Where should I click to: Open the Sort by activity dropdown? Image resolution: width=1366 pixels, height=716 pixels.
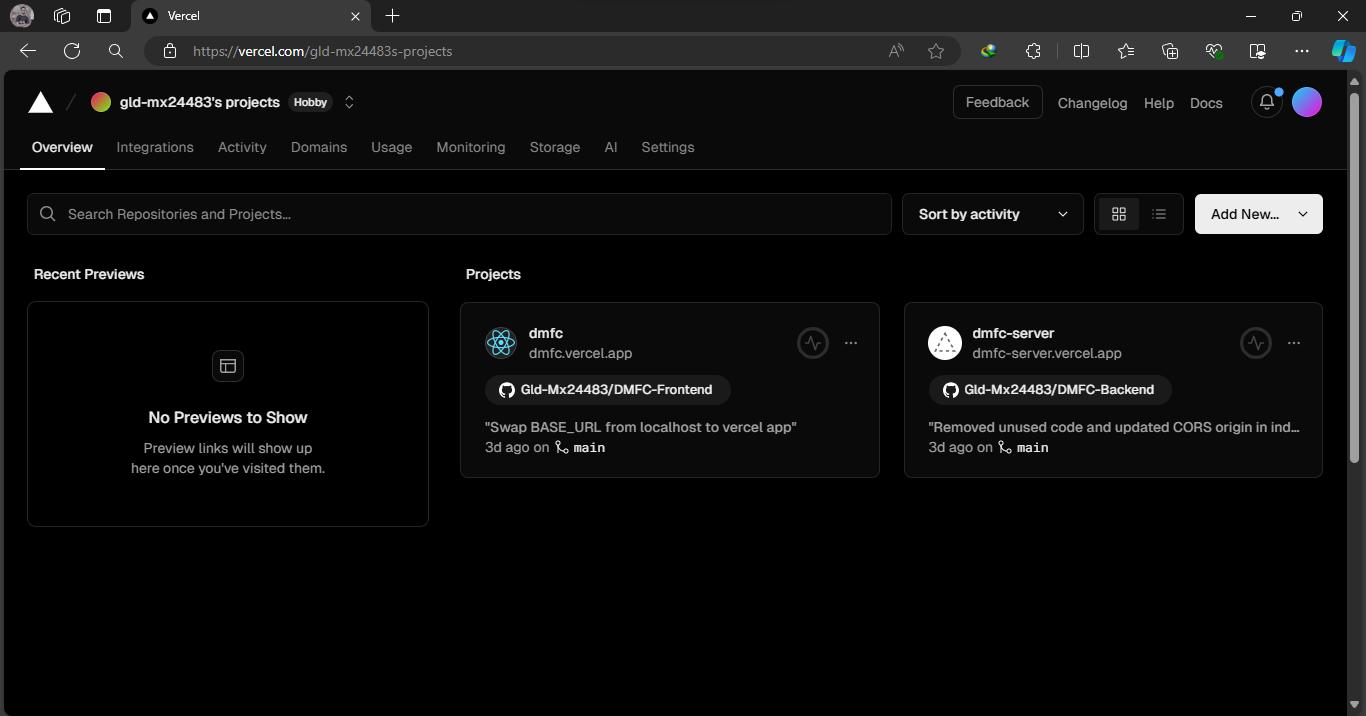(x=991, y=213)
